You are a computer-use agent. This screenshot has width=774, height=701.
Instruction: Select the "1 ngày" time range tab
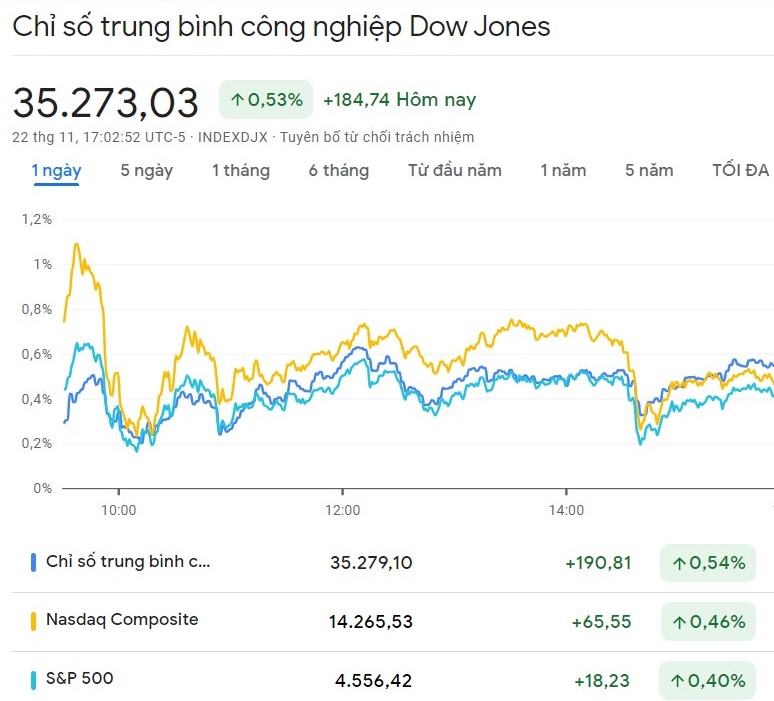pos(56,170)
